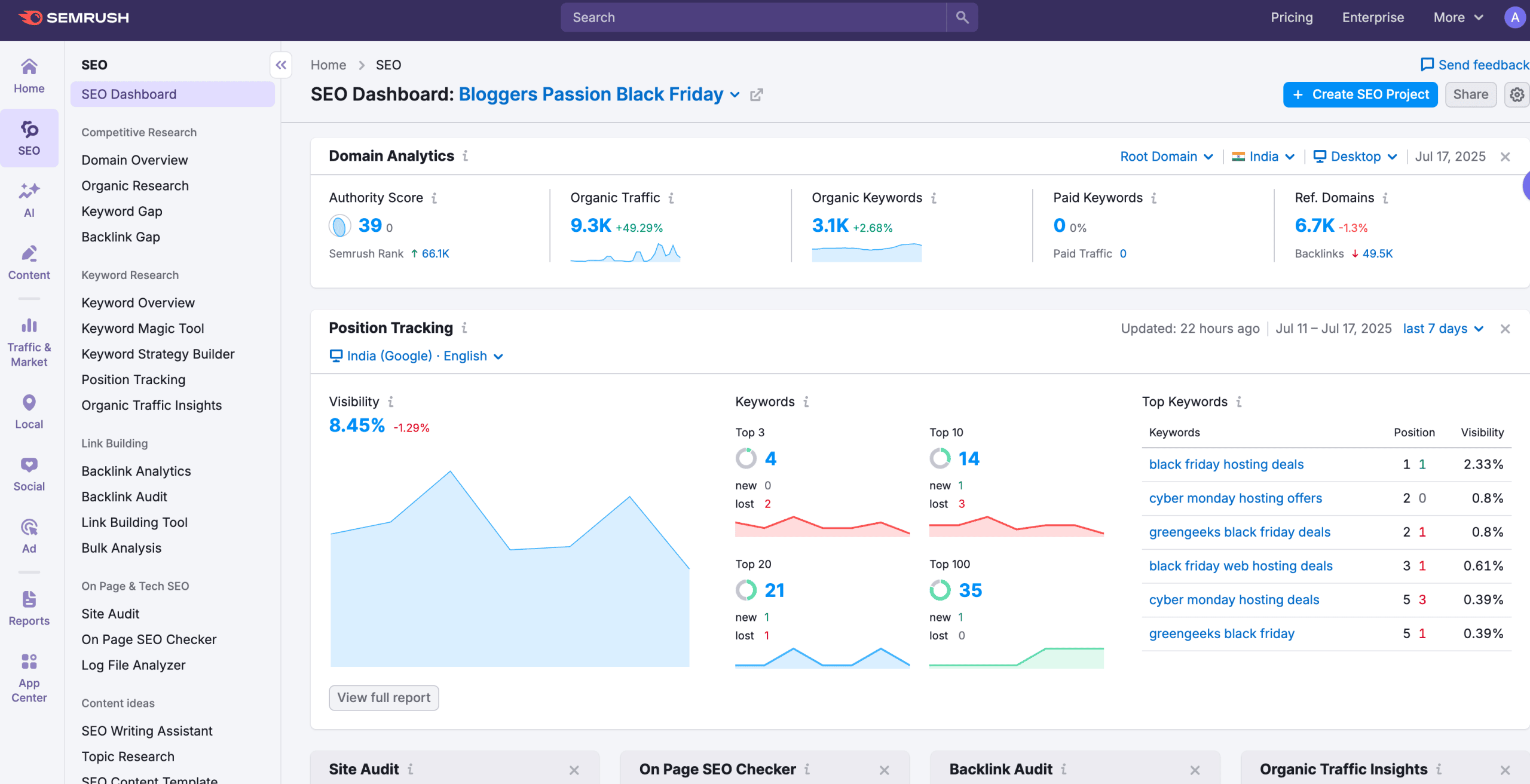Click Organic Traffic info icon
1530x784 pixels.
pyautogui.click(x=672, y=198)
